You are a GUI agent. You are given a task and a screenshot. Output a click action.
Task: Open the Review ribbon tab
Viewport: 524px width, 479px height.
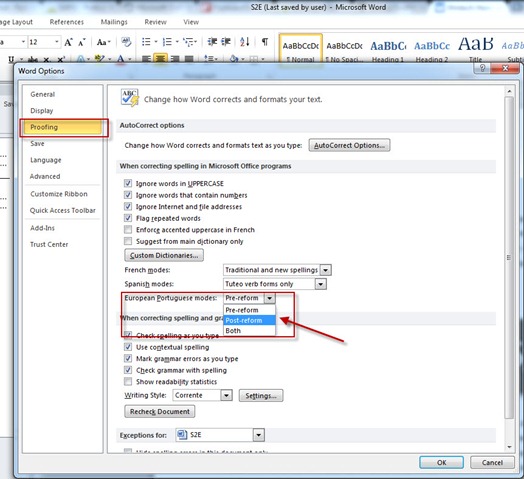pos(155,22)
